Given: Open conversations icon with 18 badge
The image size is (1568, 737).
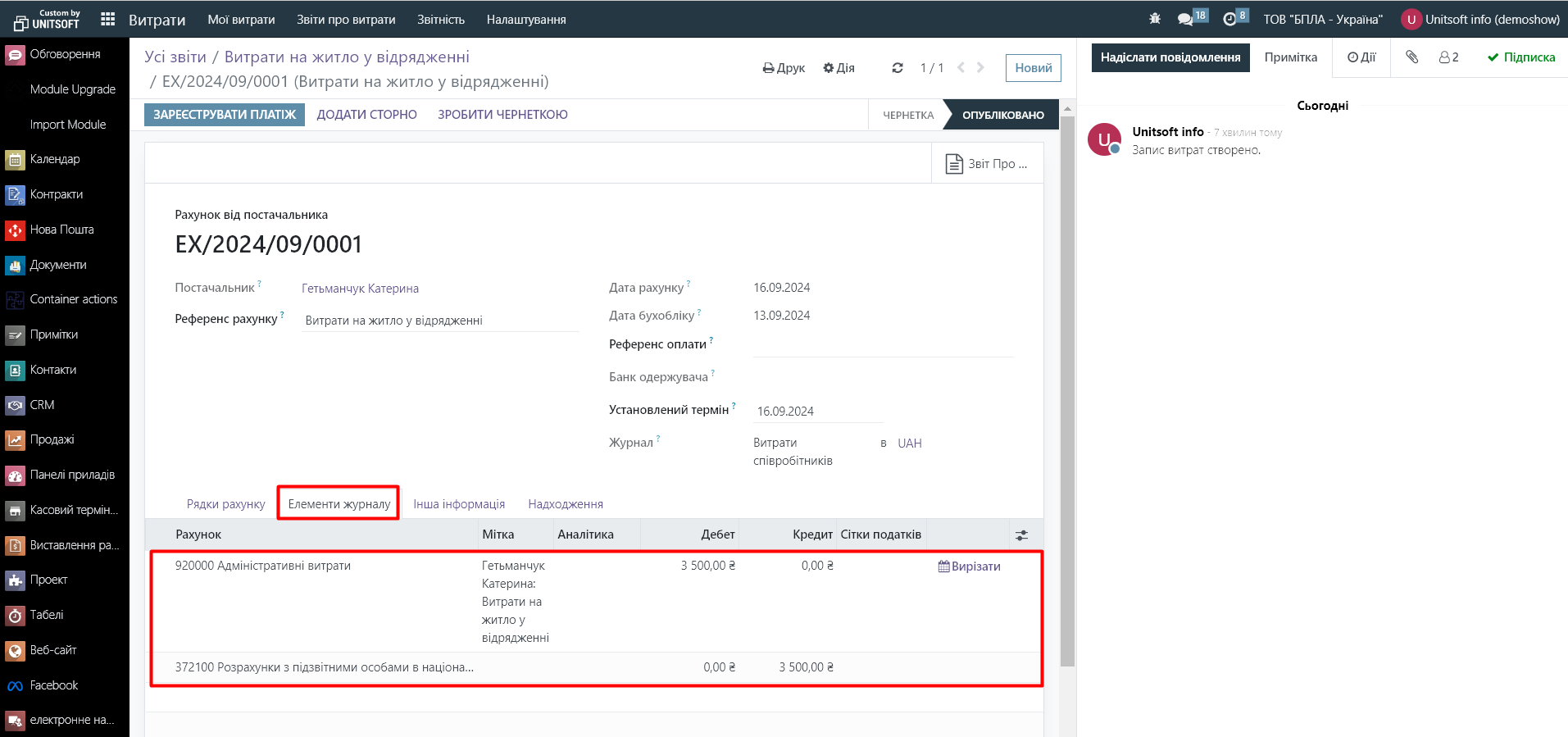Looking at the screenshot, I should [1185, 19].
